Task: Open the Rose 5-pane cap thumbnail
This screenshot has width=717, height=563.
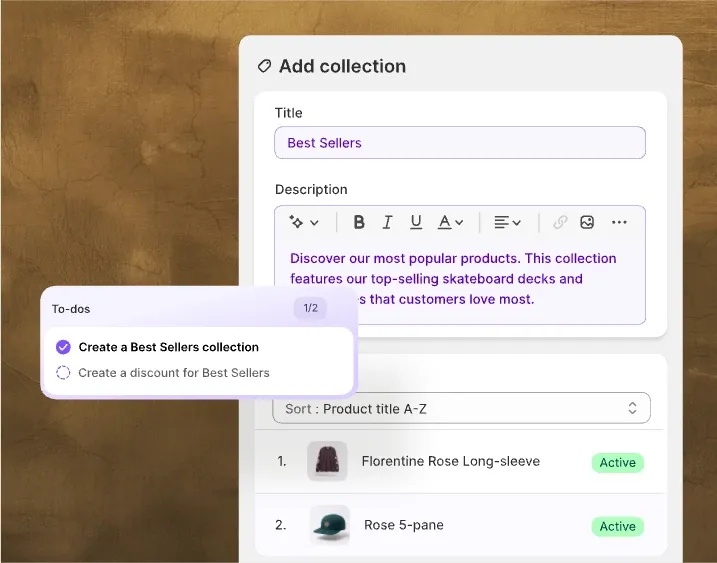Action: [x=328, y=525]
